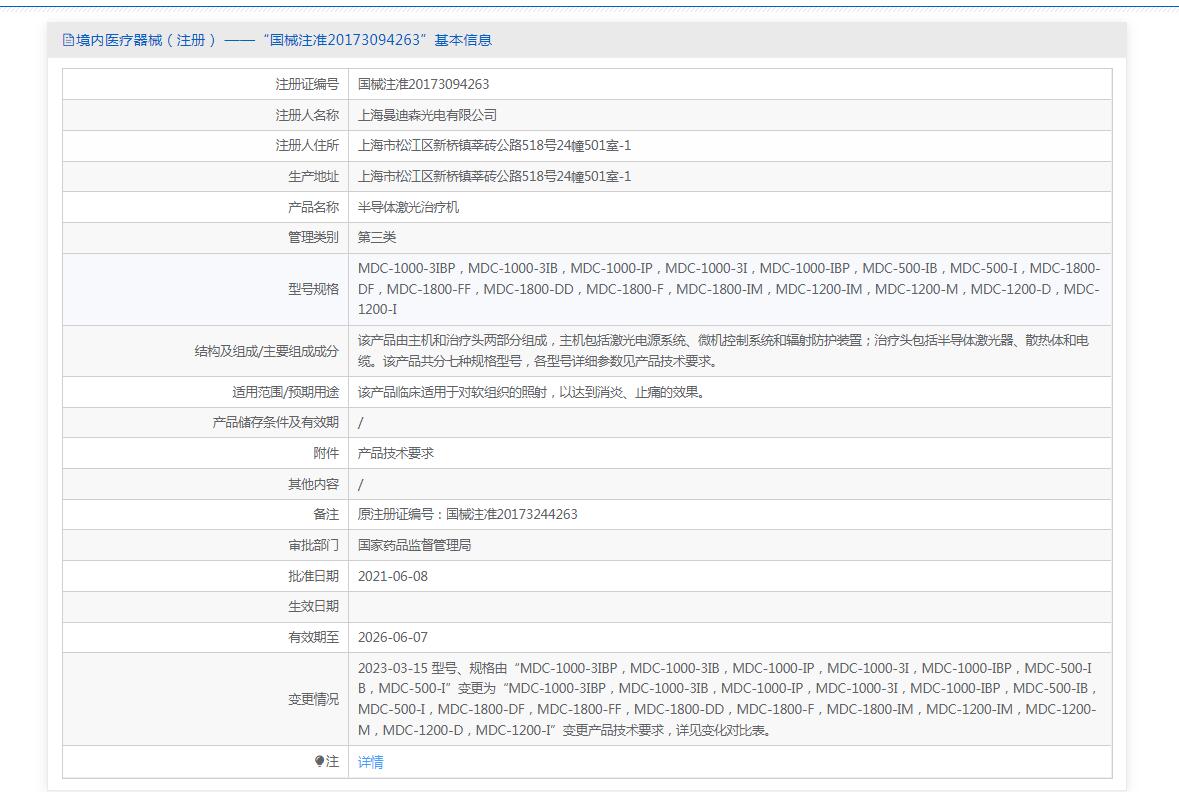
Task: Select expiry date 2026-06-07
Action: pos(392,637)
